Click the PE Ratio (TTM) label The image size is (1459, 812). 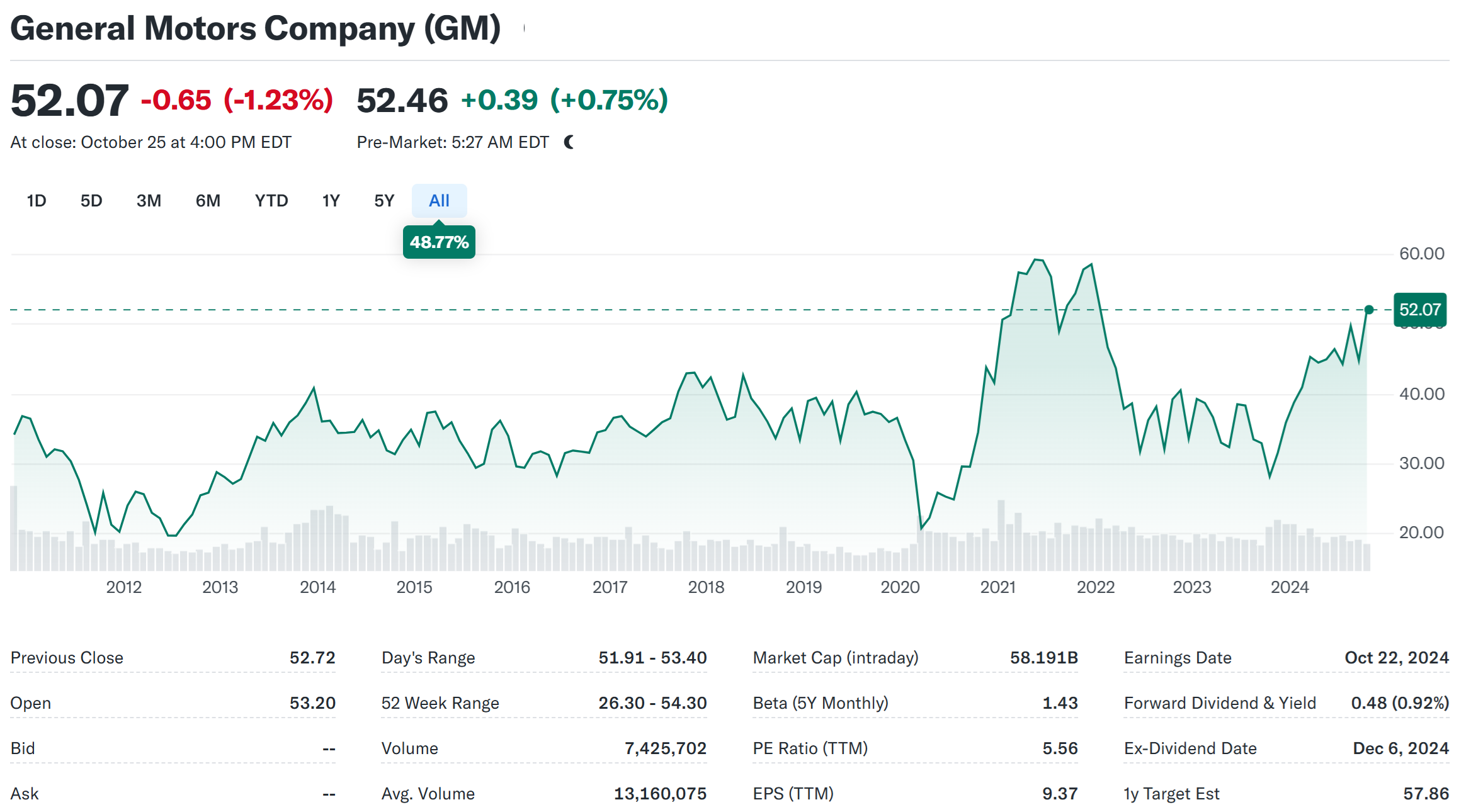pyautogui.click(x=810, y=748)
